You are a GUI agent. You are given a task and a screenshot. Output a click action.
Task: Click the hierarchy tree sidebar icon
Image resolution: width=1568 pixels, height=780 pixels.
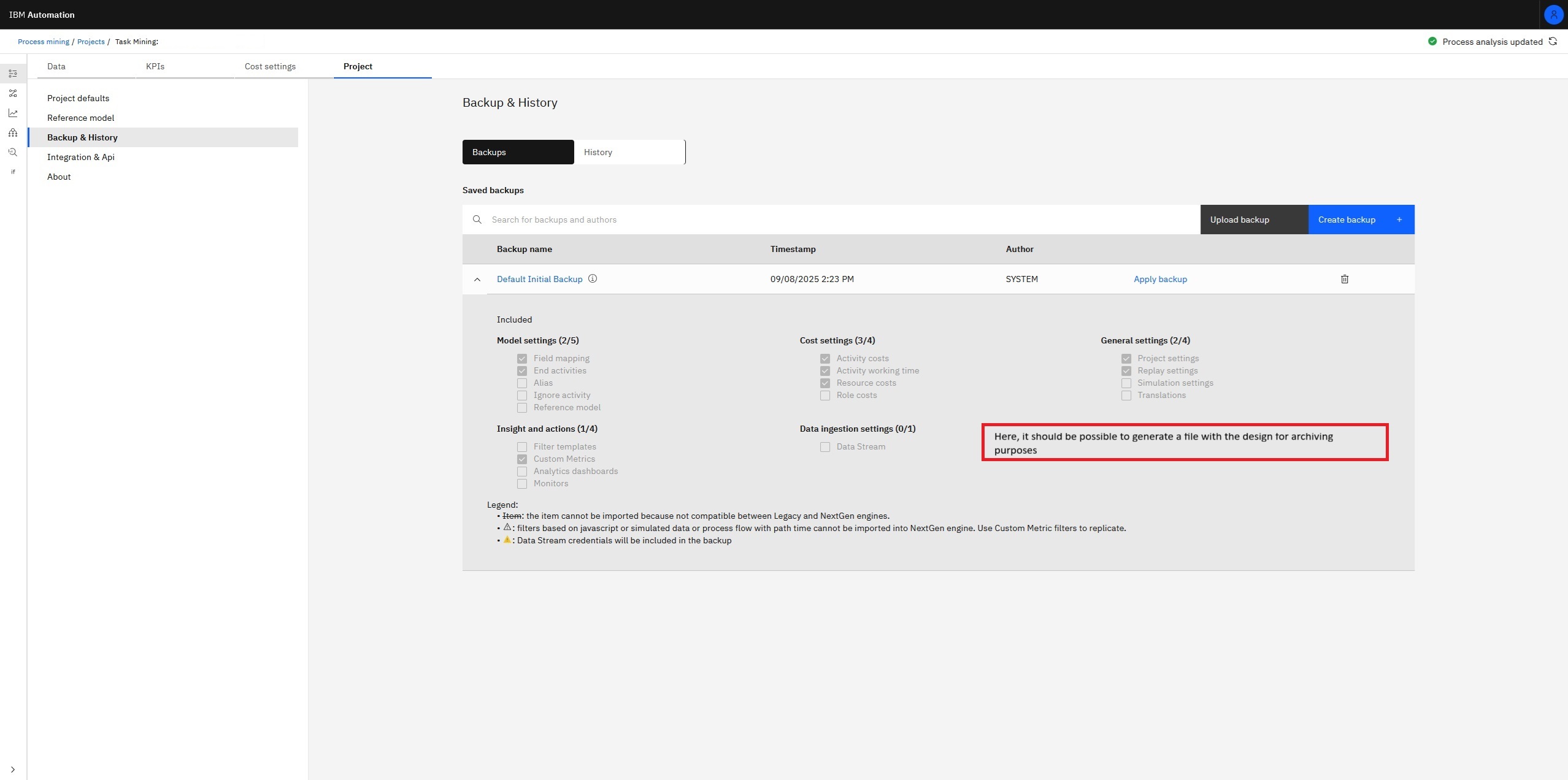click(x=13, y=132)
